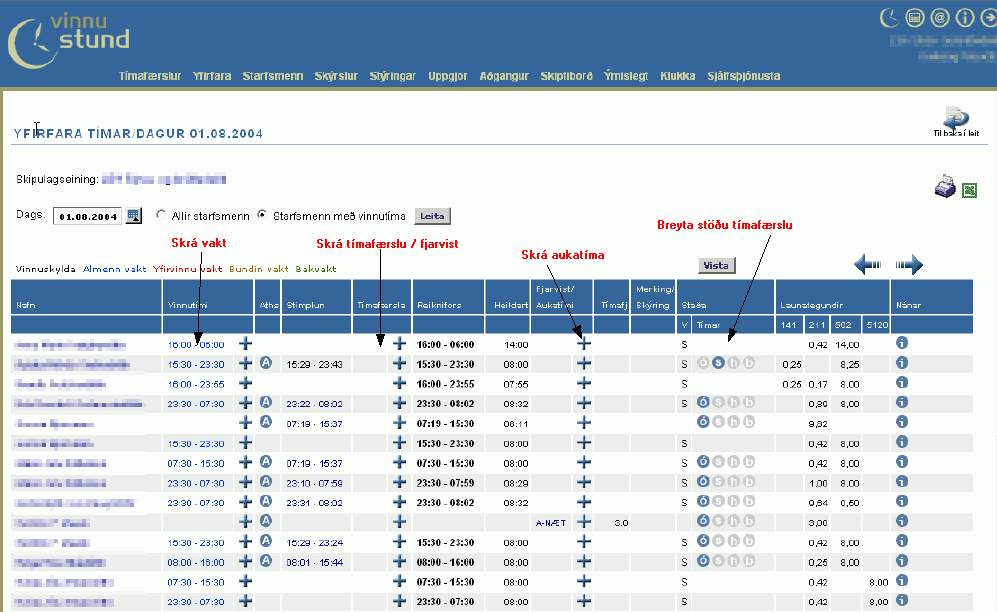Toggle status ó in the A-NÆT row
The height and width of the screenshot is (612, 997).
coord(703,521)
